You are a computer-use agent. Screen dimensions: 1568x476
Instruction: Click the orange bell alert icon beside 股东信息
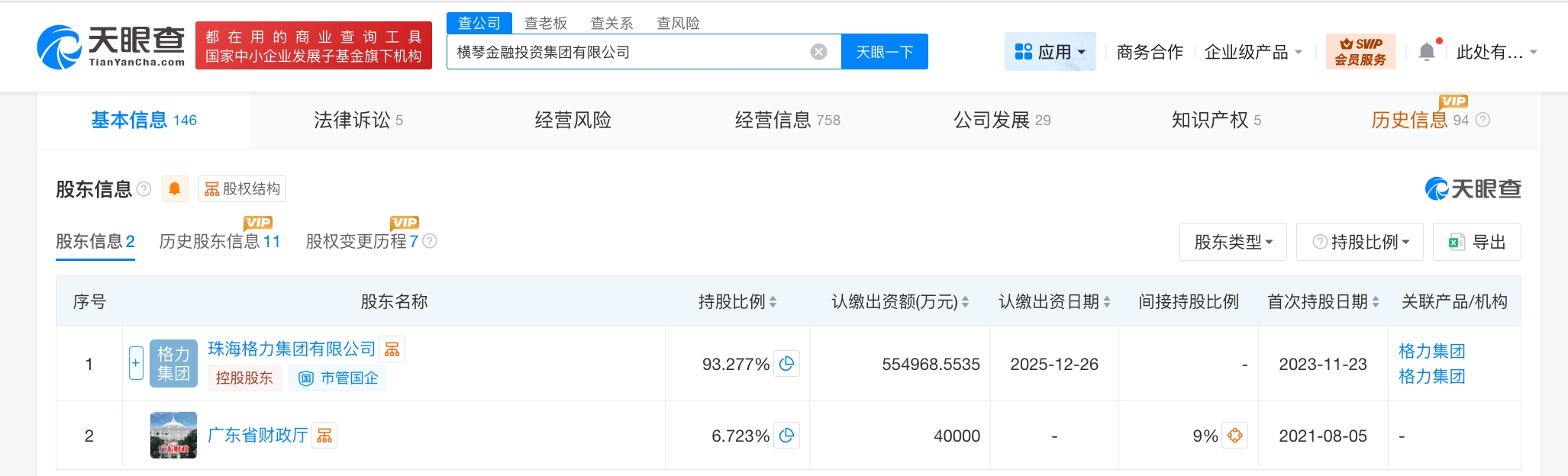[x=175, y=188]
